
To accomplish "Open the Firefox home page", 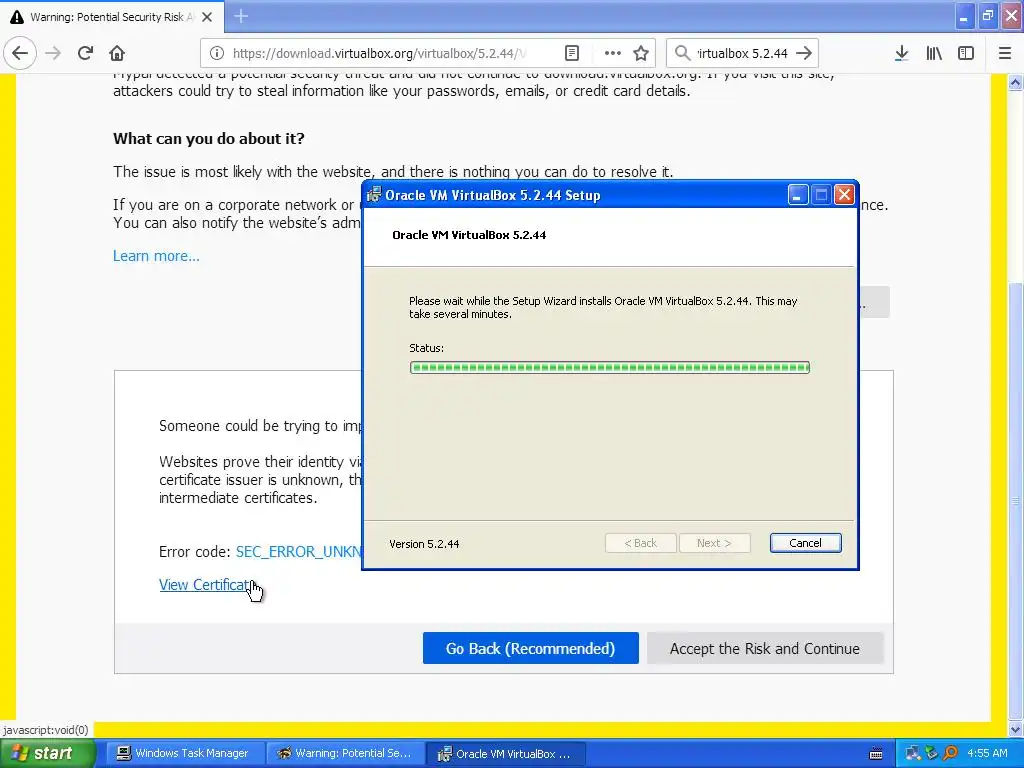I will [x=117, y=53].
